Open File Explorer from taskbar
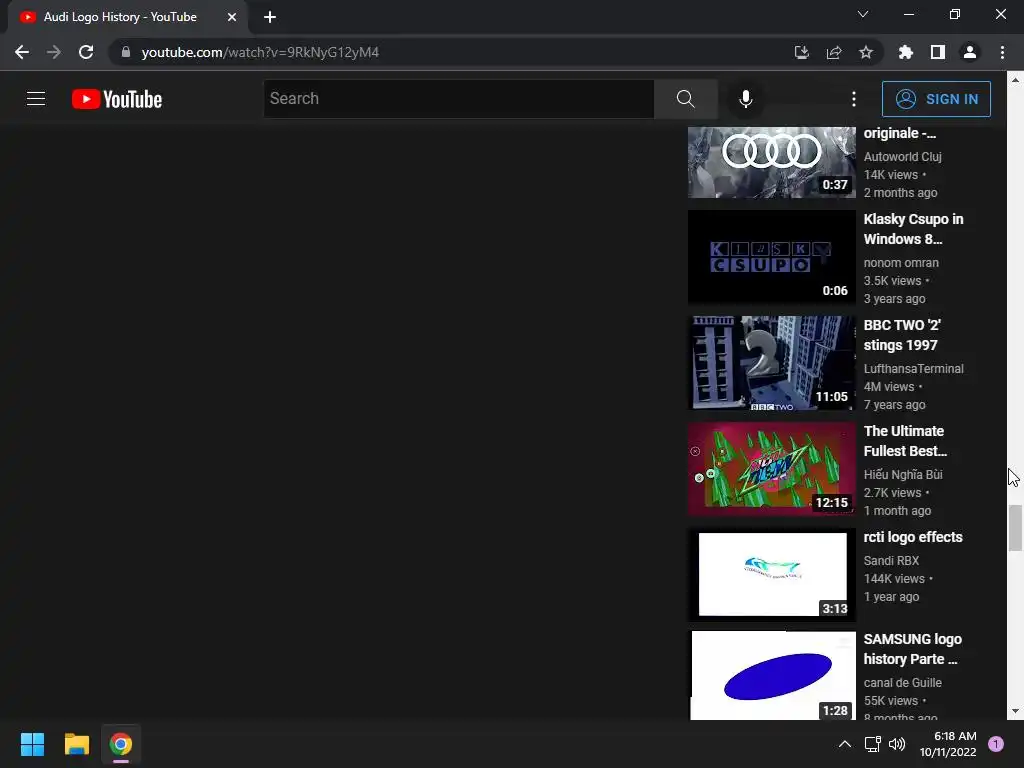Viewport: 1024px width, 768px height. [x=76, y=744]
